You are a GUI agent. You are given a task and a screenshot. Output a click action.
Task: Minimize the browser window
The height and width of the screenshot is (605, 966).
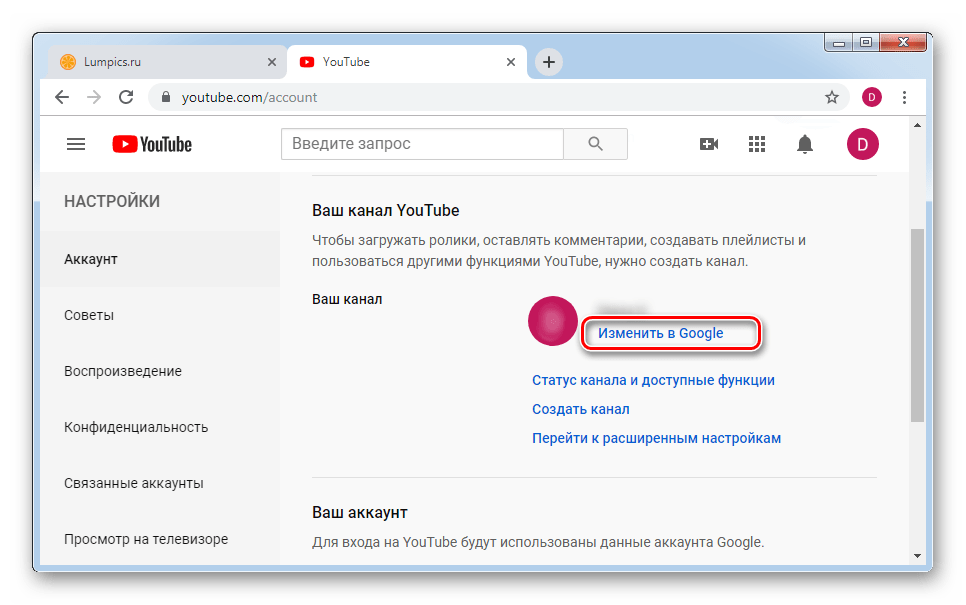(x=838, y=43)
